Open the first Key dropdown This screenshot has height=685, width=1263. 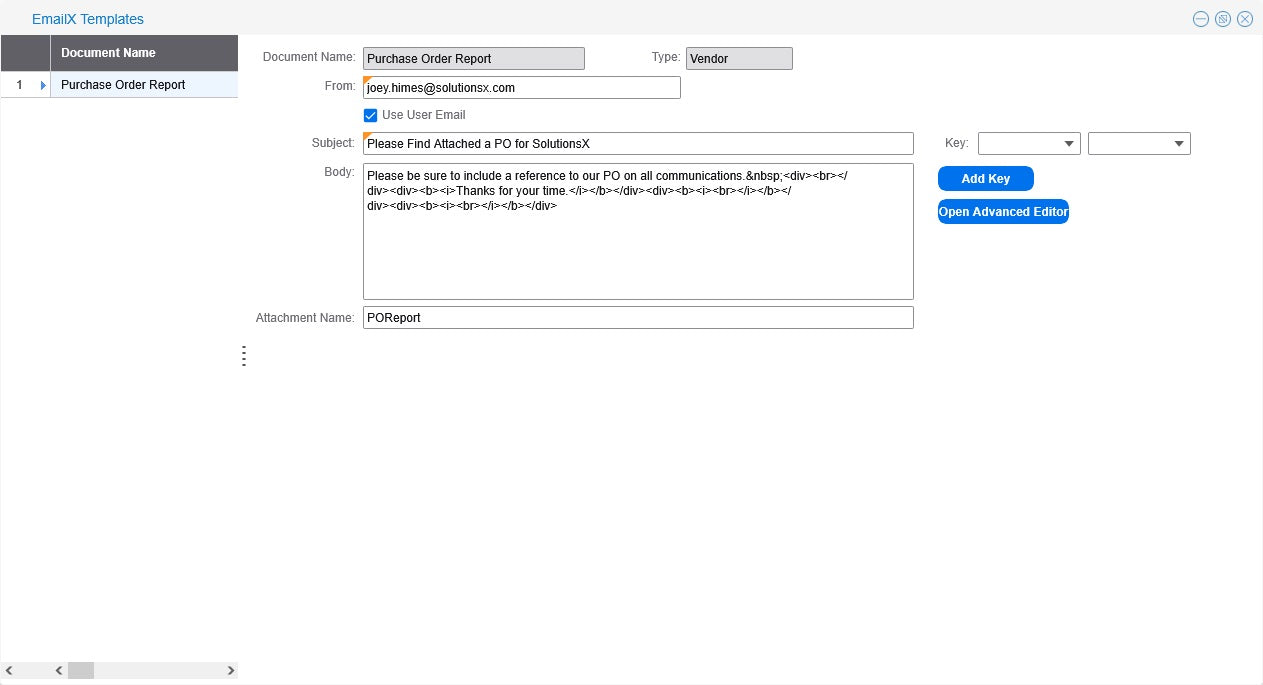pos(1029,144)
